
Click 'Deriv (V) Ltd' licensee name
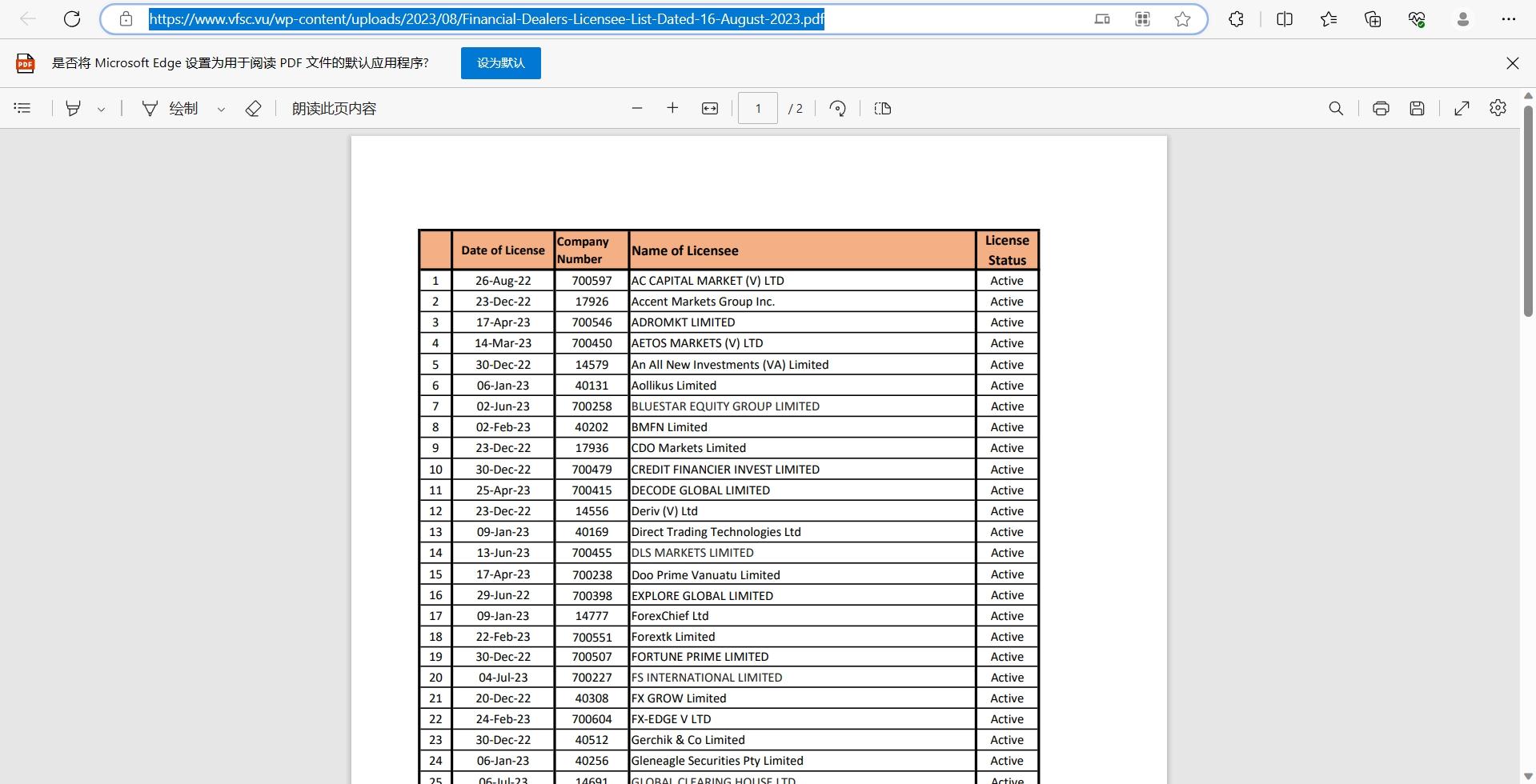tap(664, 511)
